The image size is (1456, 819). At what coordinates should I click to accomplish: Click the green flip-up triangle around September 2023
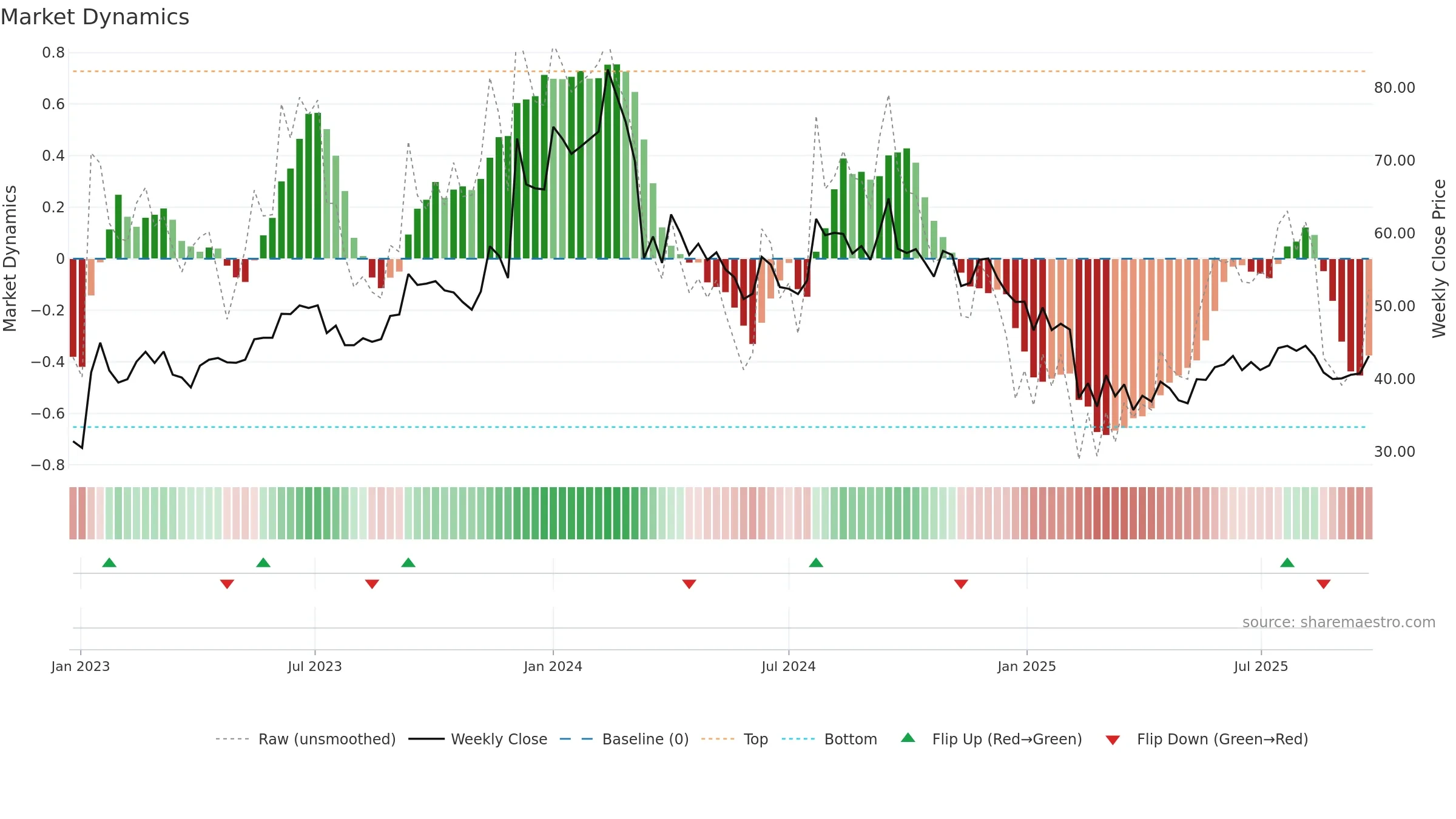point(408,562)
